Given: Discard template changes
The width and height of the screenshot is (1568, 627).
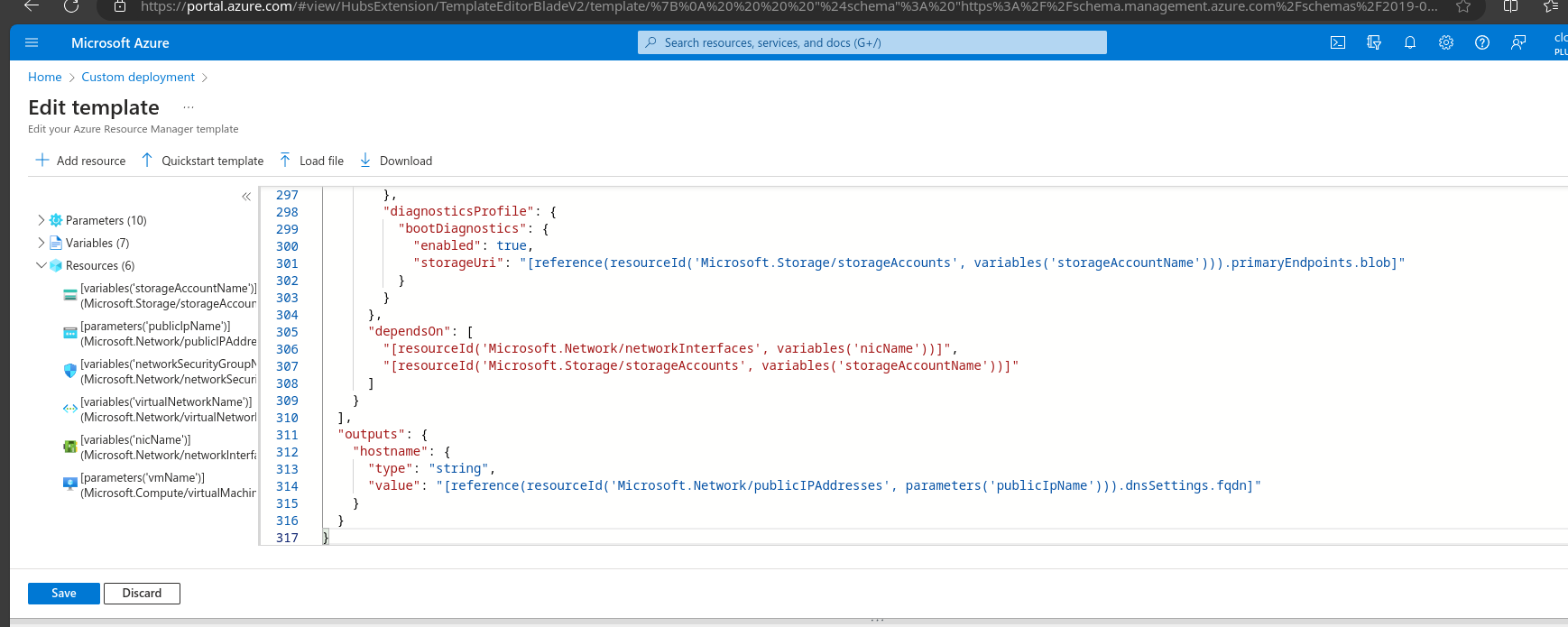Looking at the screenshot, I should coord(142,593).
